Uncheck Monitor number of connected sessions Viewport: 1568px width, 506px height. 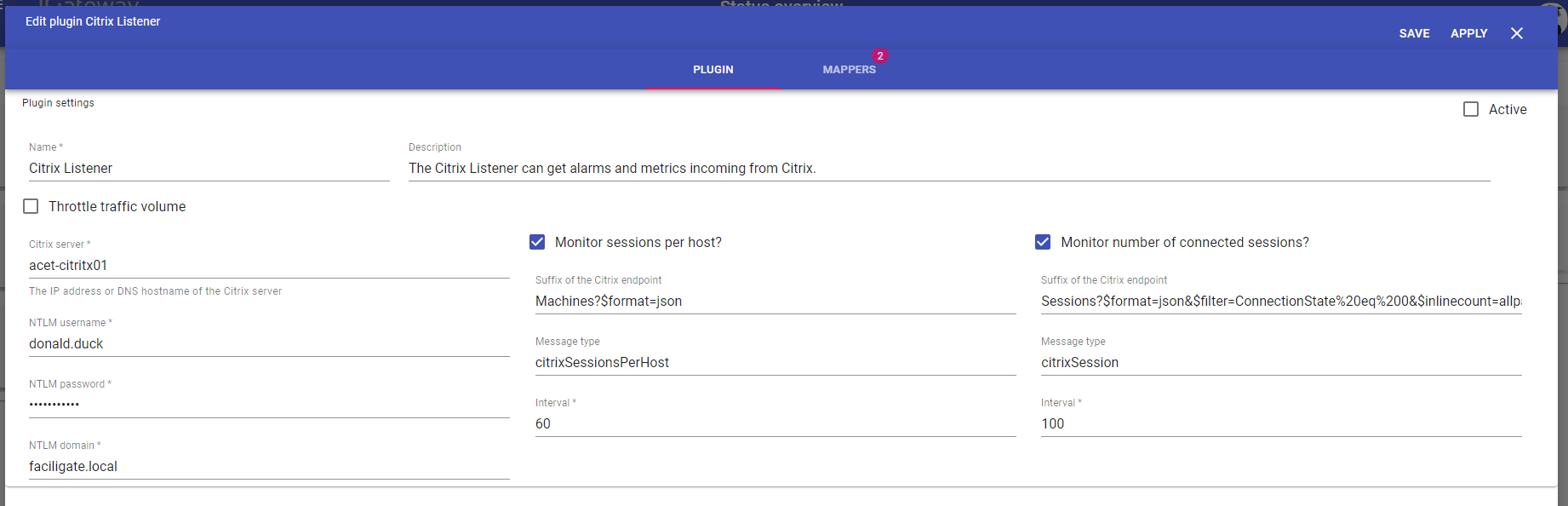1043,242
